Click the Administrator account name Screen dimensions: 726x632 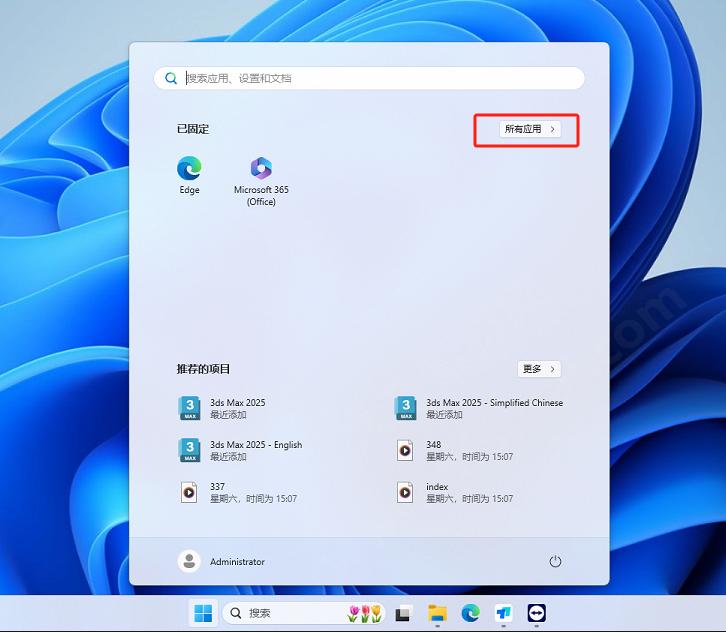point(238,562)
